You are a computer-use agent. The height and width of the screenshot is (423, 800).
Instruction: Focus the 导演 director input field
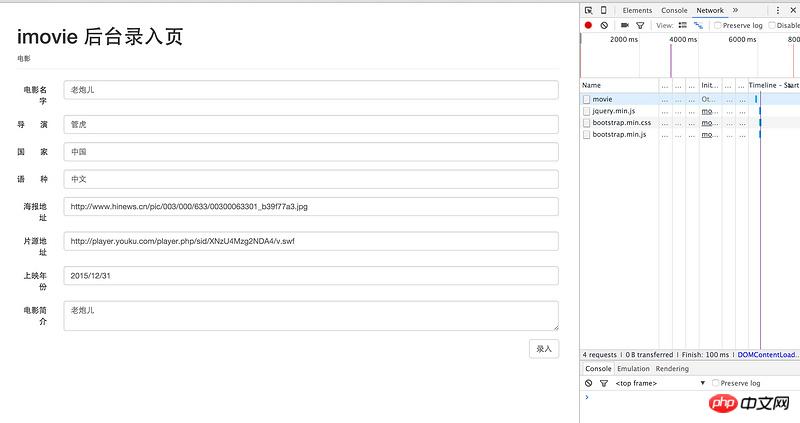tap(311, 125)
